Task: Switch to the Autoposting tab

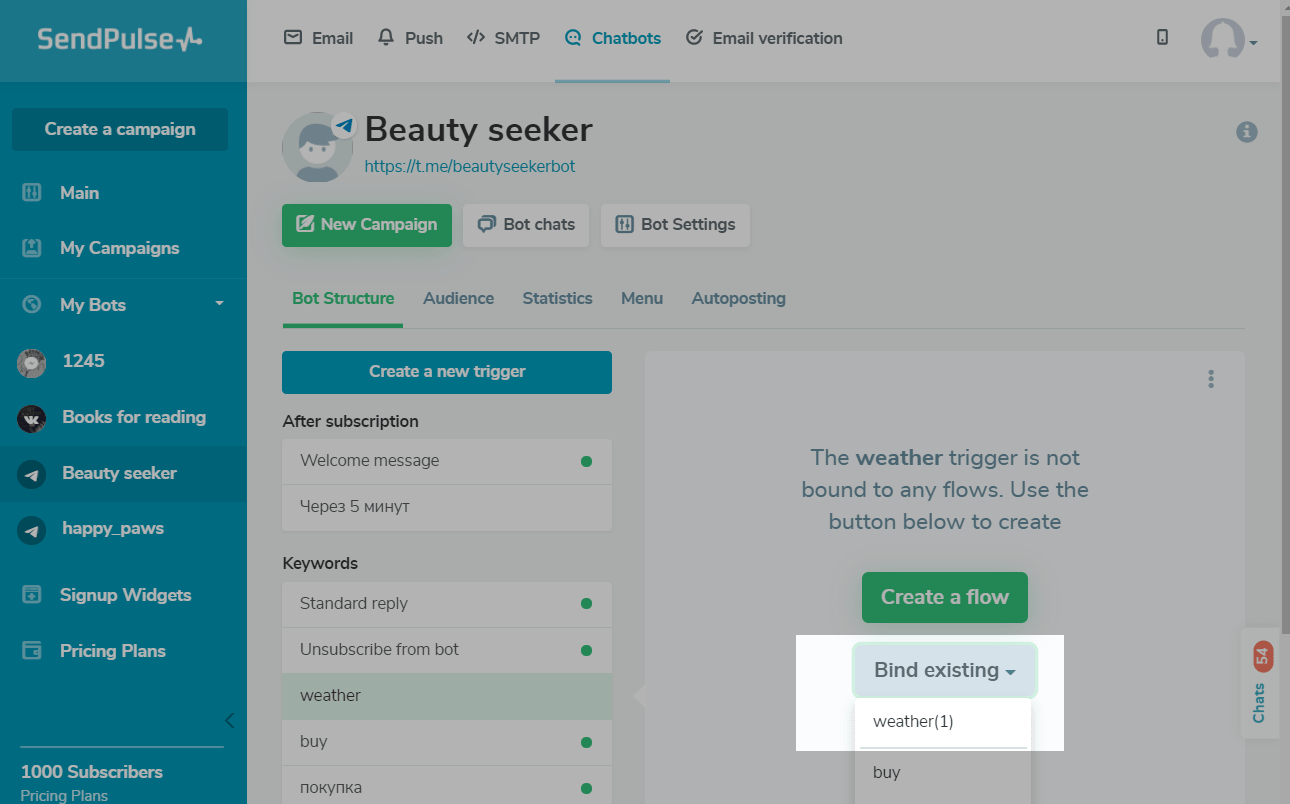Action: tap(738, 298)
